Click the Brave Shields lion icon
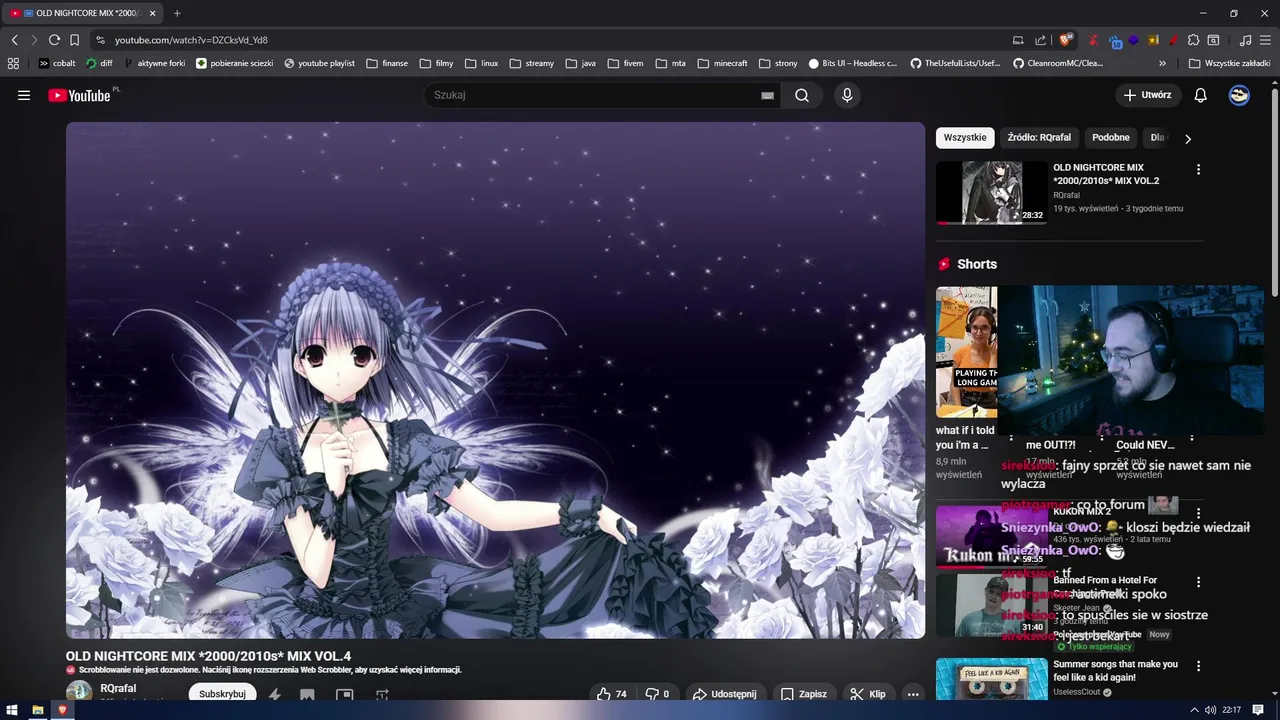Screen dimensions: 1280x720 (x=1066, y=40)
